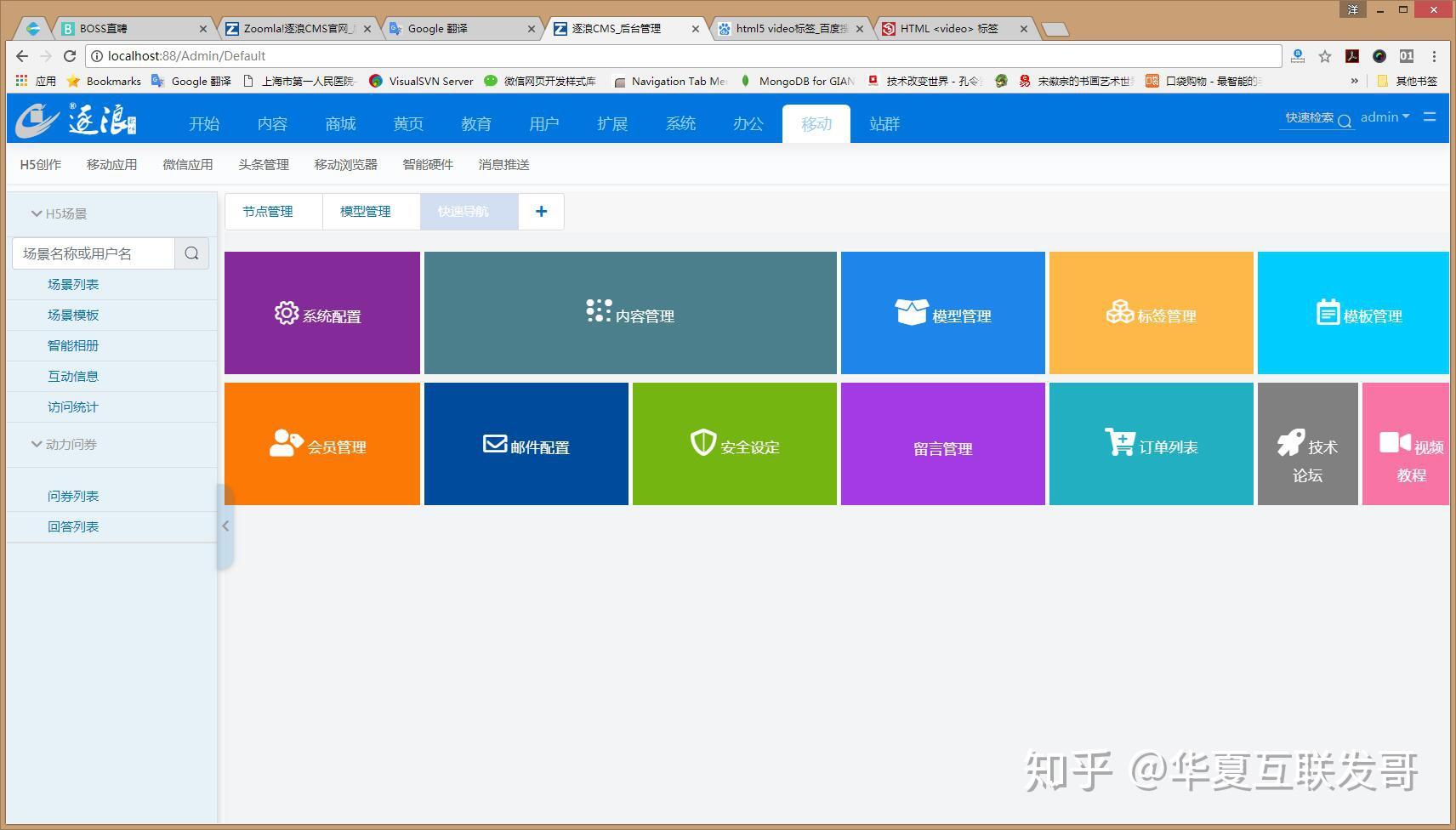Viewport: 1456px width, 830px height.
Task: Open the 移动浏览器 submenu
Action: 345,165
